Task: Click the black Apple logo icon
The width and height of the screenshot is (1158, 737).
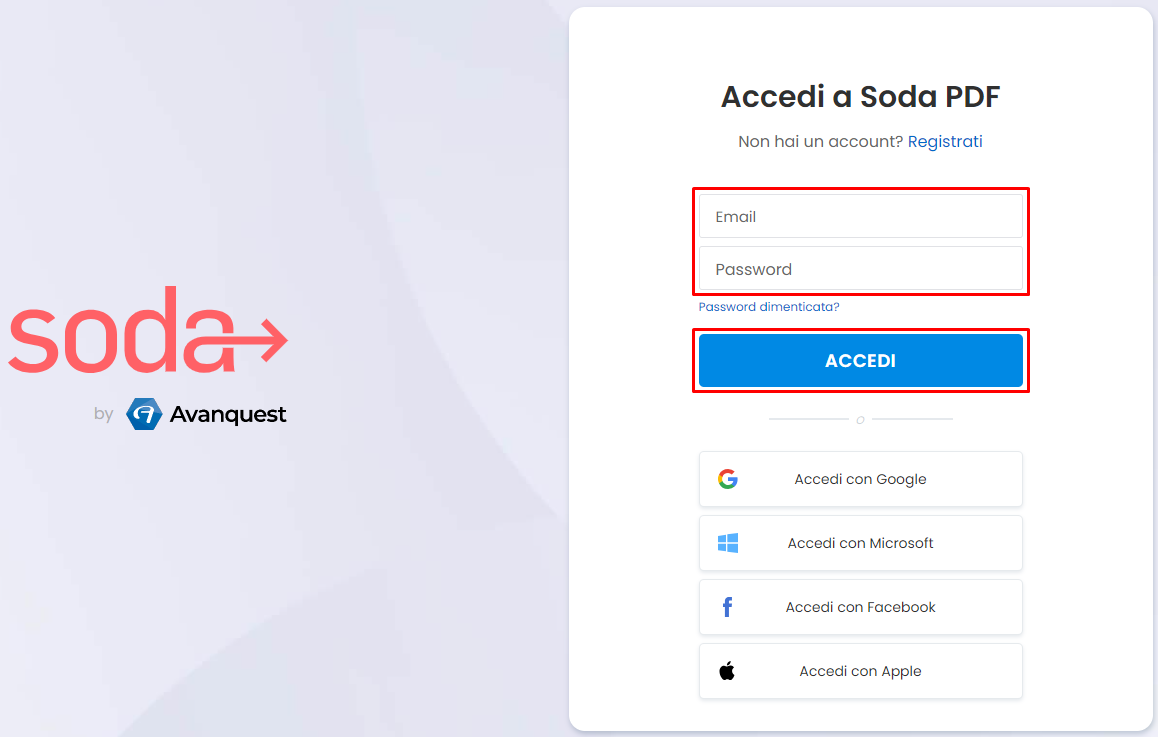Action: [x=727, y=671]
